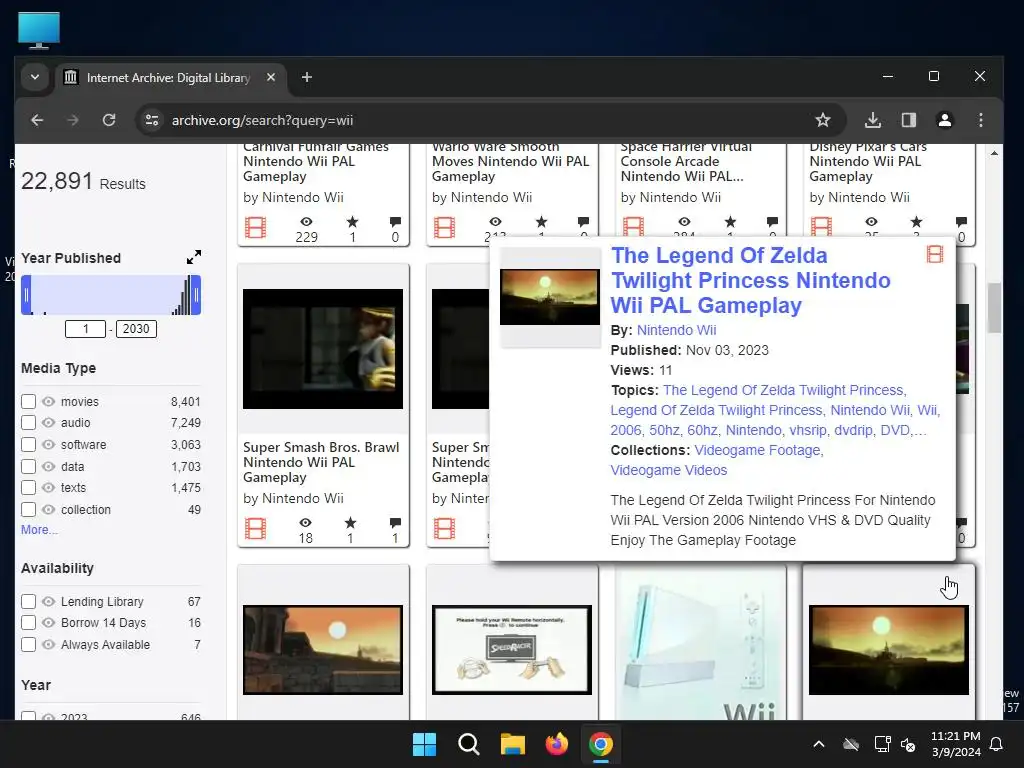
Task: Open the Nintendo Wii creator link in popup
Action: point(677,330)
